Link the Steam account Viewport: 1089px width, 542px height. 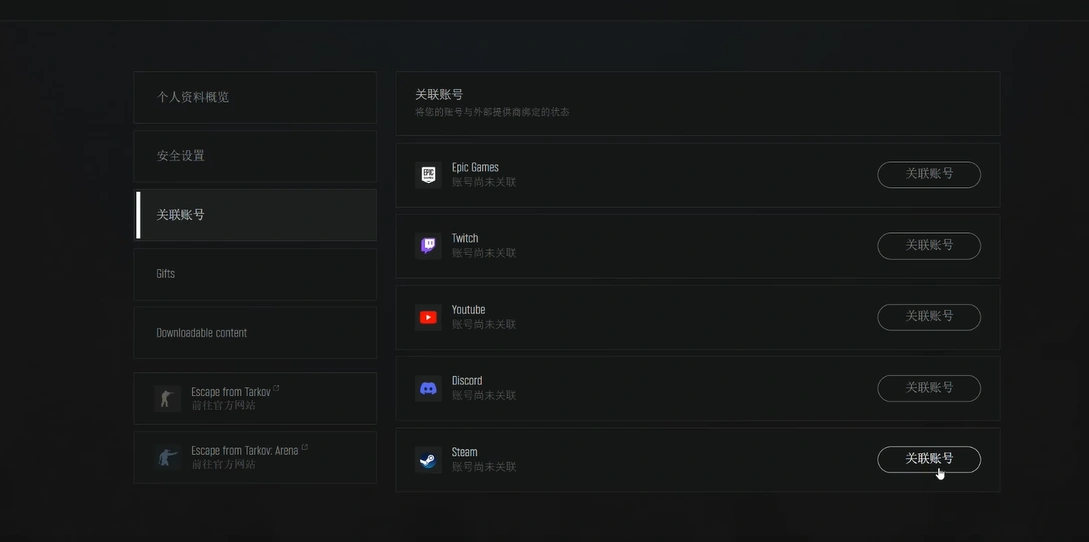coord(929,459)
